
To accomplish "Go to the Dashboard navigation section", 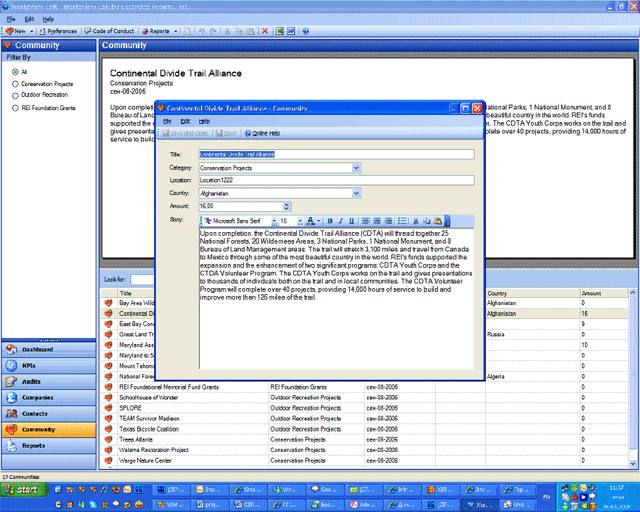I will point(49,349).
